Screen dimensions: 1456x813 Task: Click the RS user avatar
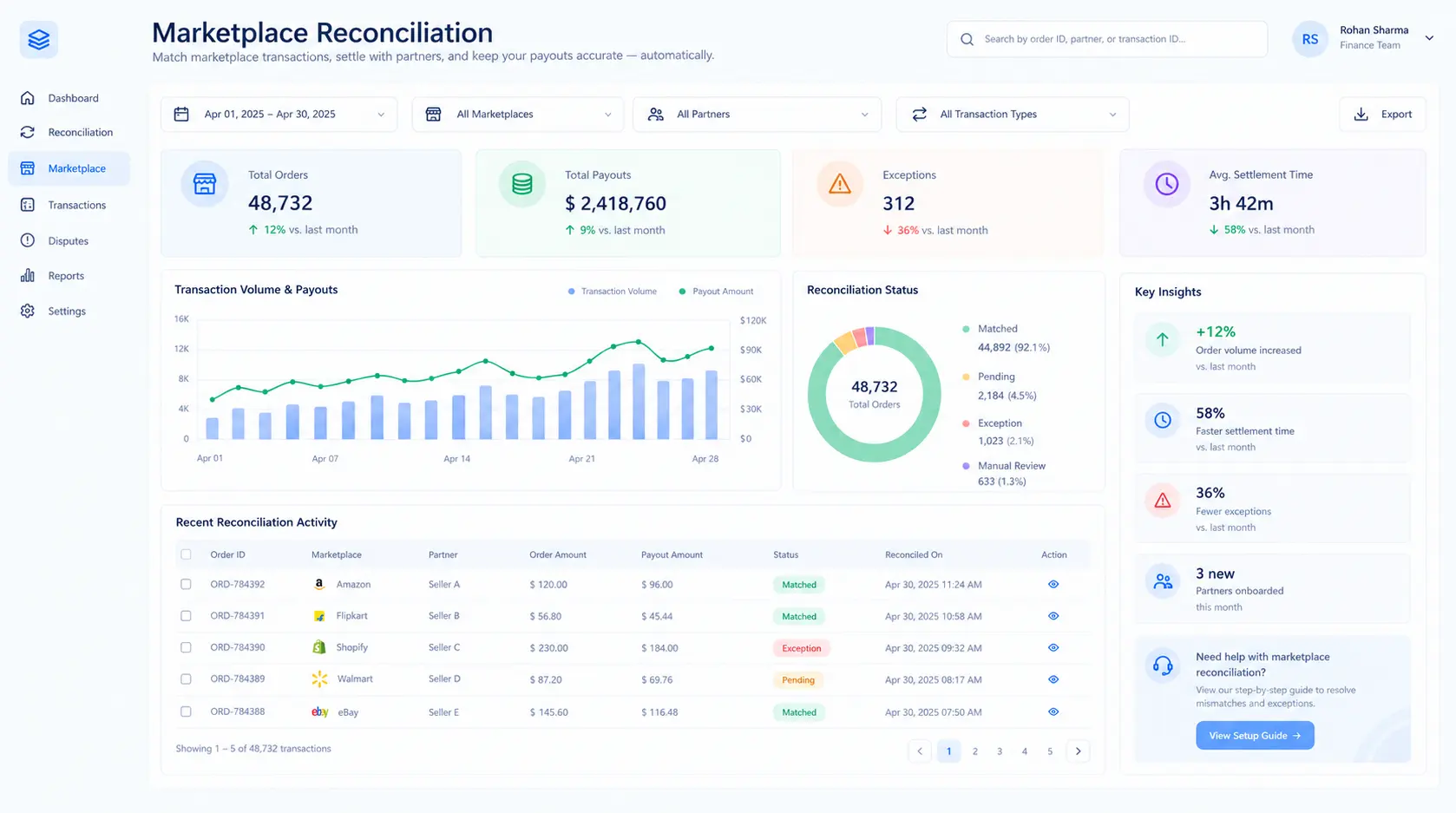(1310, 39)
